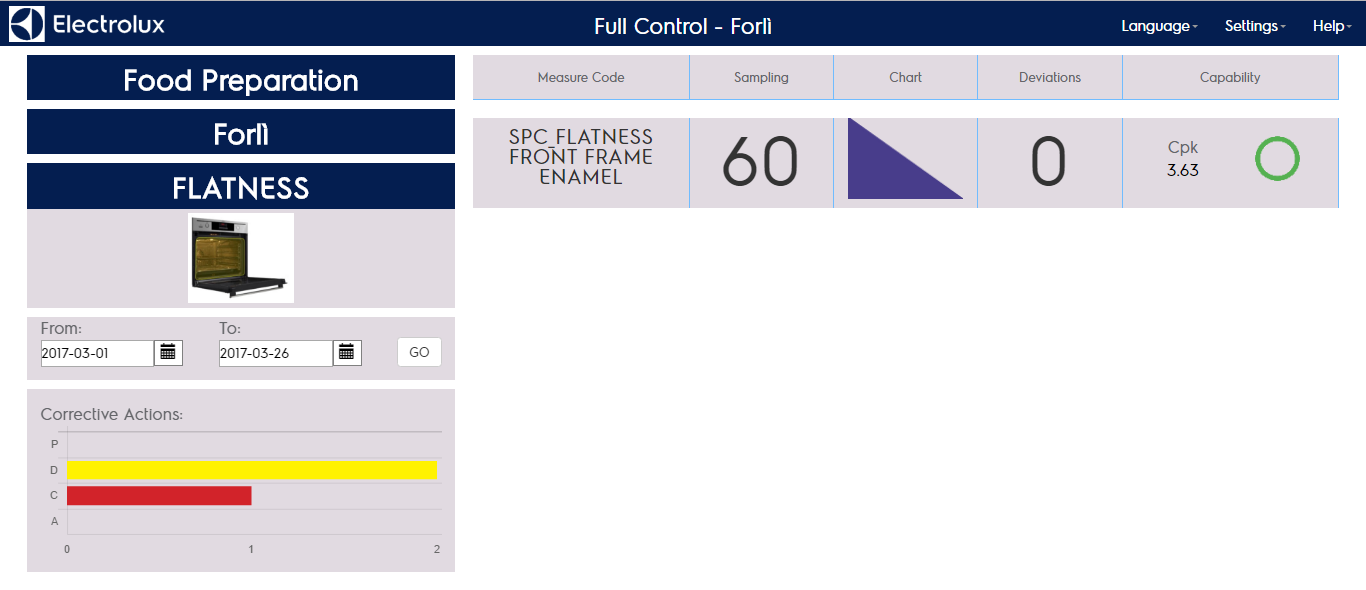Open the Help dropdown menu
The width and height of the screenshot is (1366, 590).
(1332, 26)
